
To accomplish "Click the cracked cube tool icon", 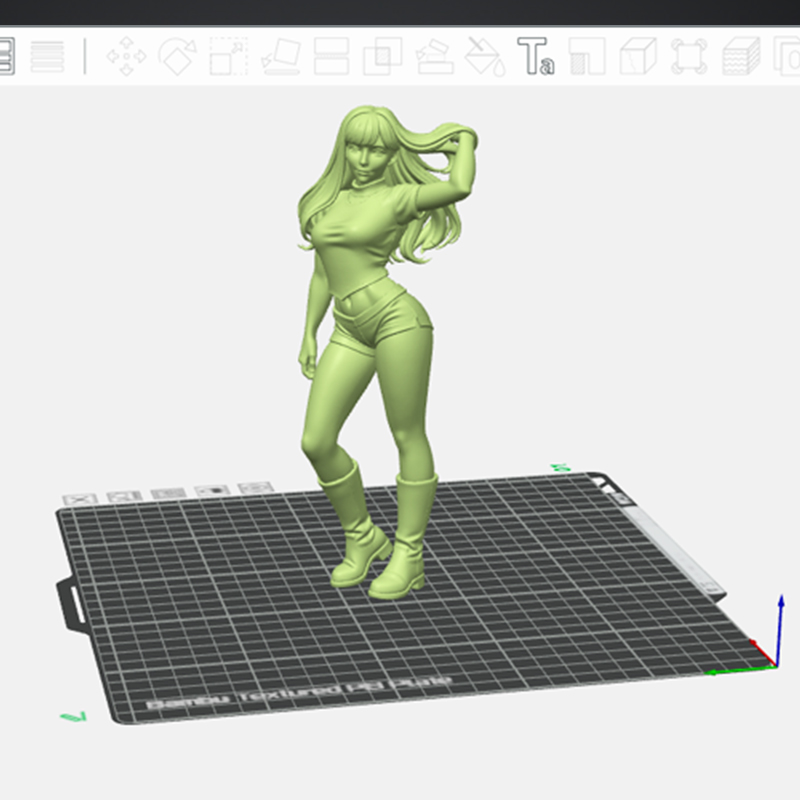I will pyautogui.click(x=638, y=56).
